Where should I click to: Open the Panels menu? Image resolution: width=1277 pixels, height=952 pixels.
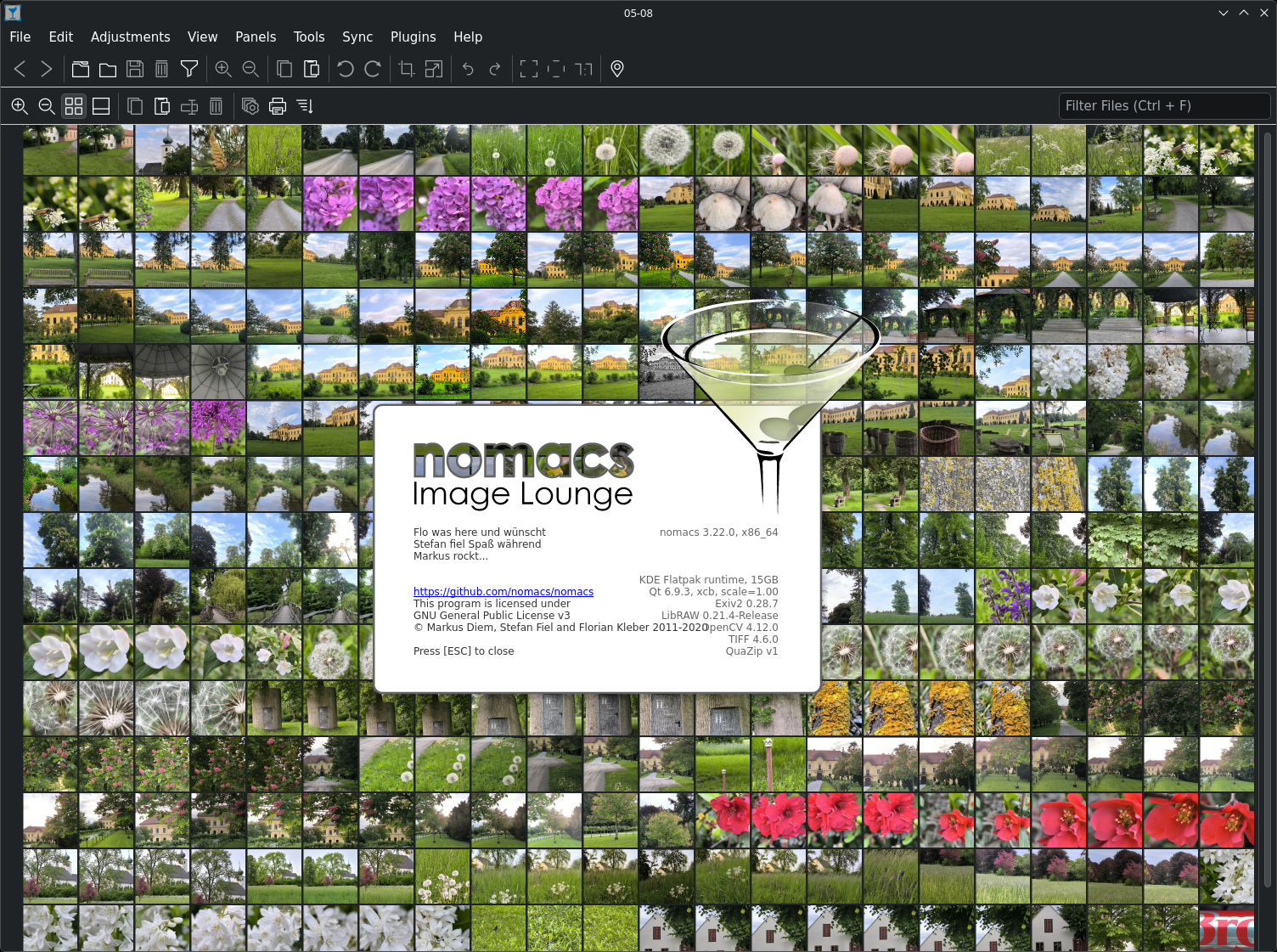click(x=256, y=37)
